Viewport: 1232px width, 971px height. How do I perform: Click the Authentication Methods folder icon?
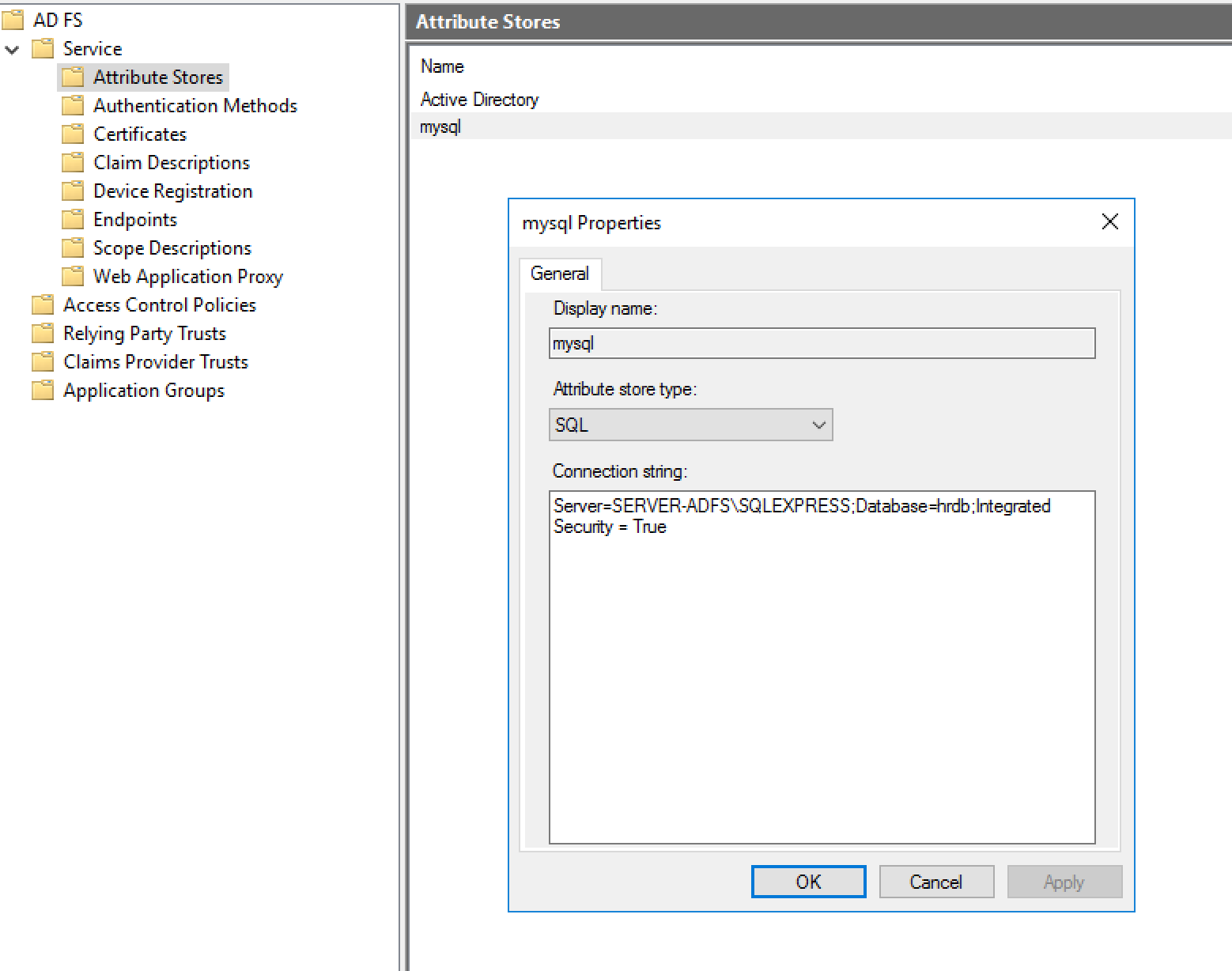73,106
